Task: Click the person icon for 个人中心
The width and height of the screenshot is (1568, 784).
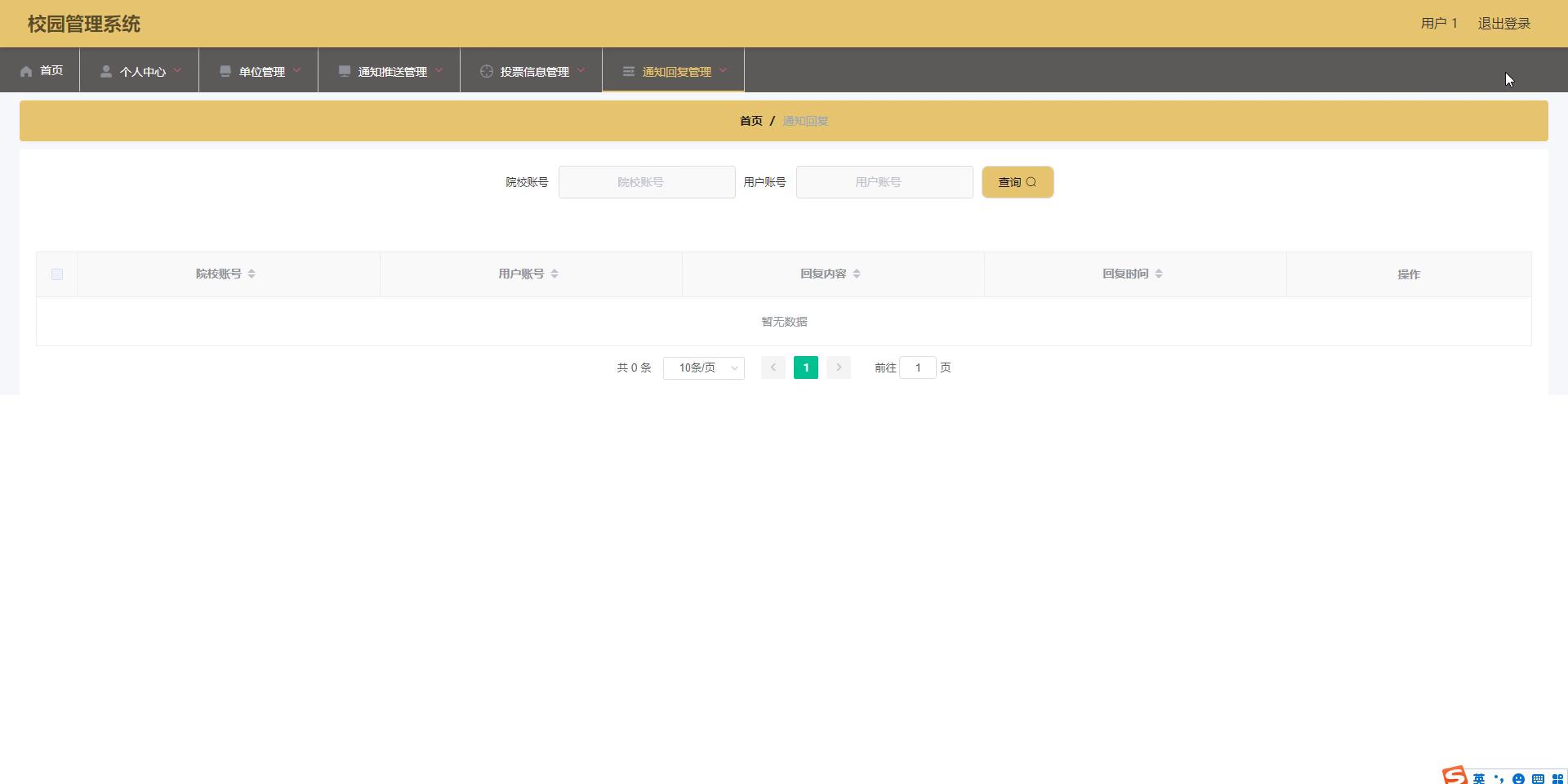Action: [106, 72]
